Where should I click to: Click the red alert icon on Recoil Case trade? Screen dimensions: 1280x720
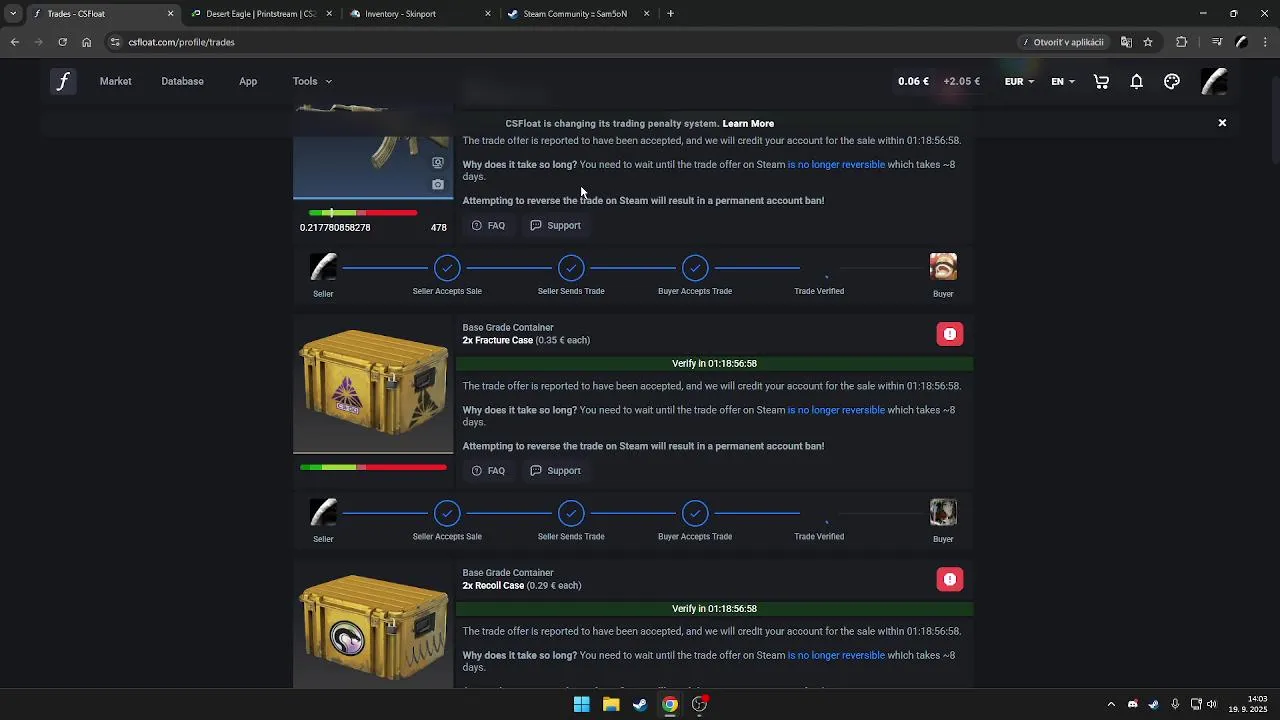pos(950,579)
